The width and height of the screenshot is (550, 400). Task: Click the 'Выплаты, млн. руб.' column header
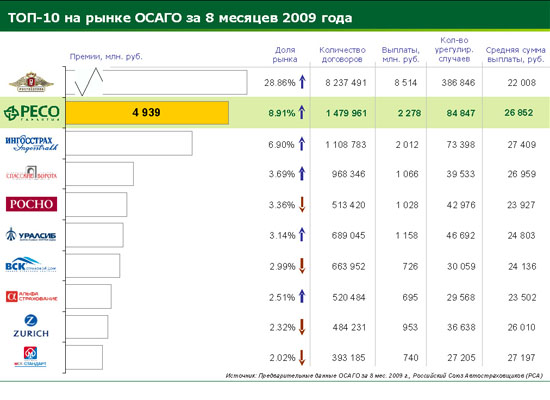(x=401, y=55)
